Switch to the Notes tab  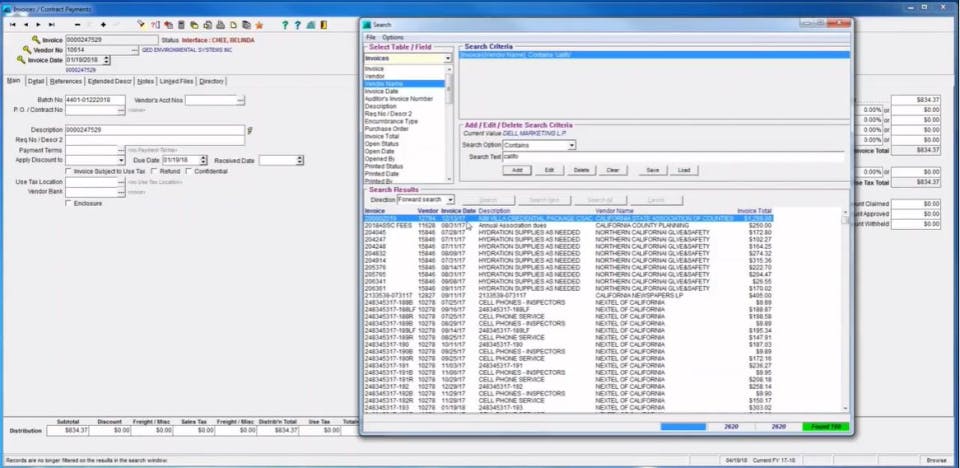[x=145, y=81]
